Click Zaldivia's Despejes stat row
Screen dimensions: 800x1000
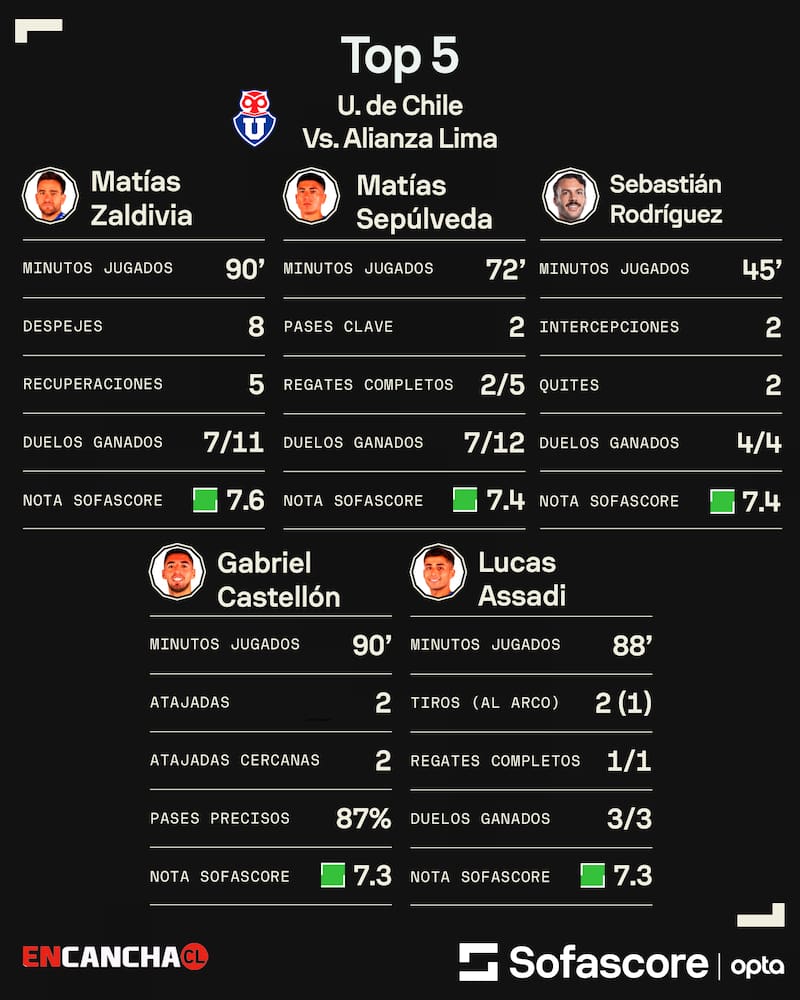point(144,327)
